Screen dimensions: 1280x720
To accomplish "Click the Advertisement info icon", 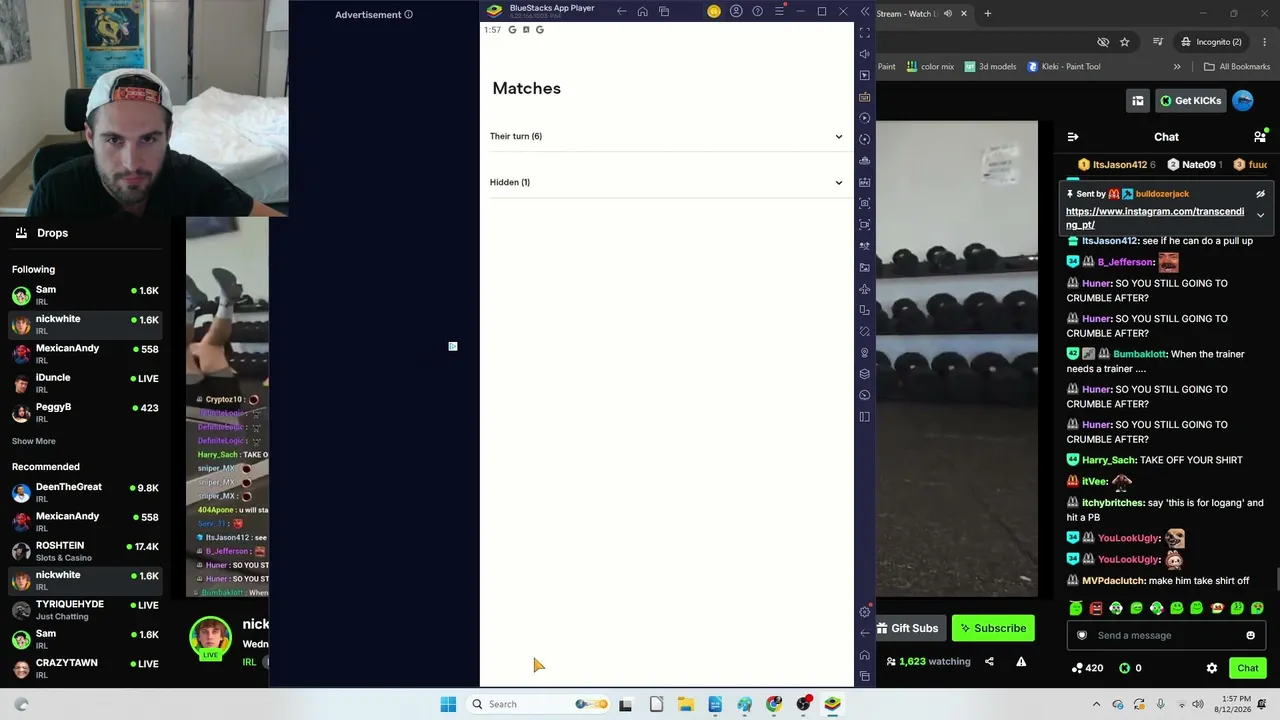I will (408, 15).
